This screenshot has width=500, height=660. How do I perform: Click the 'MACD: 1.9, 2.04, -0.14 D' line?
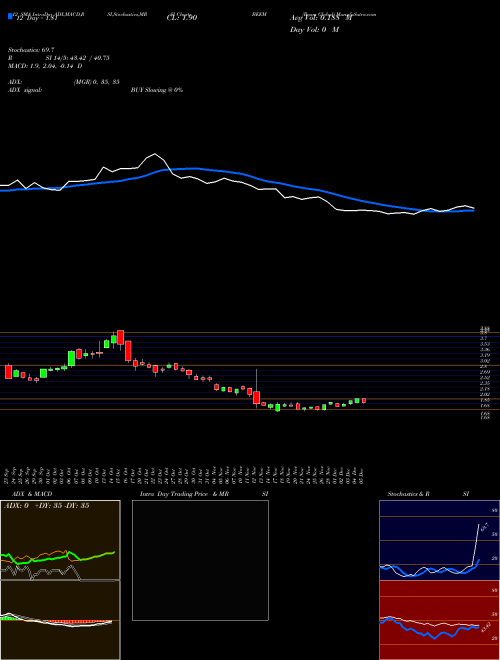tap(45, 66)
